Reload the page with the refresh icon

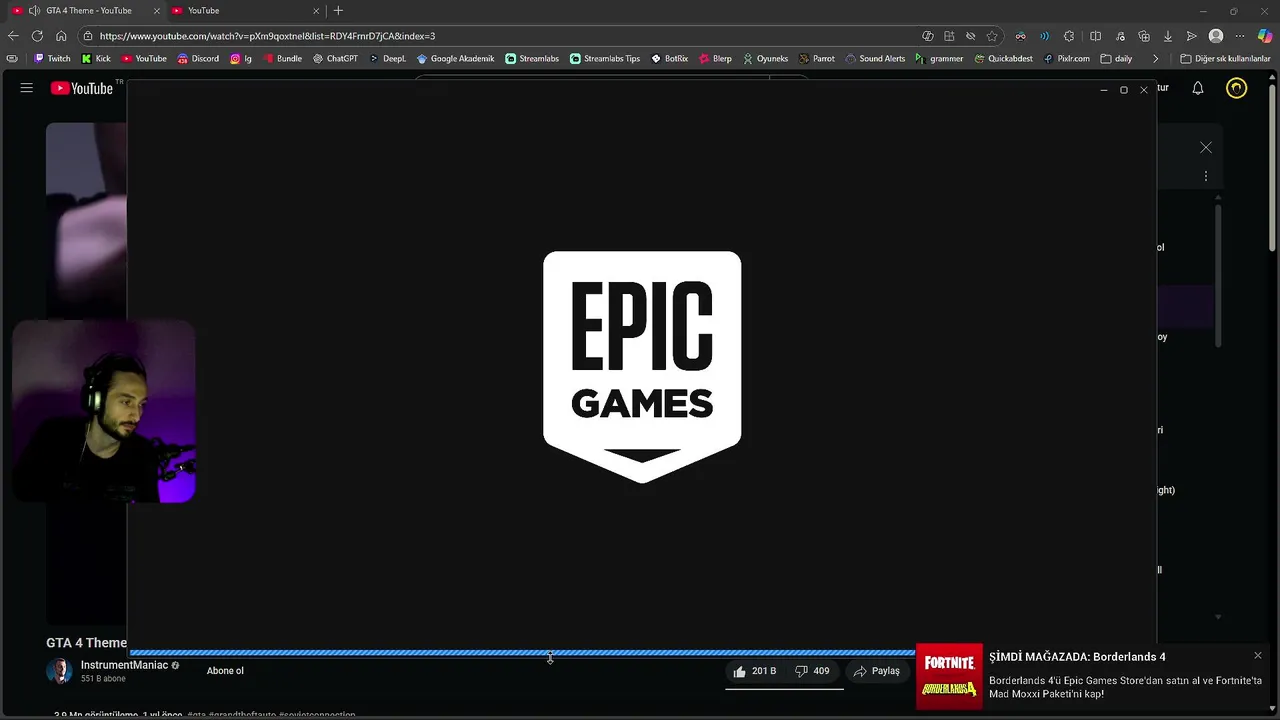point(37,36)
